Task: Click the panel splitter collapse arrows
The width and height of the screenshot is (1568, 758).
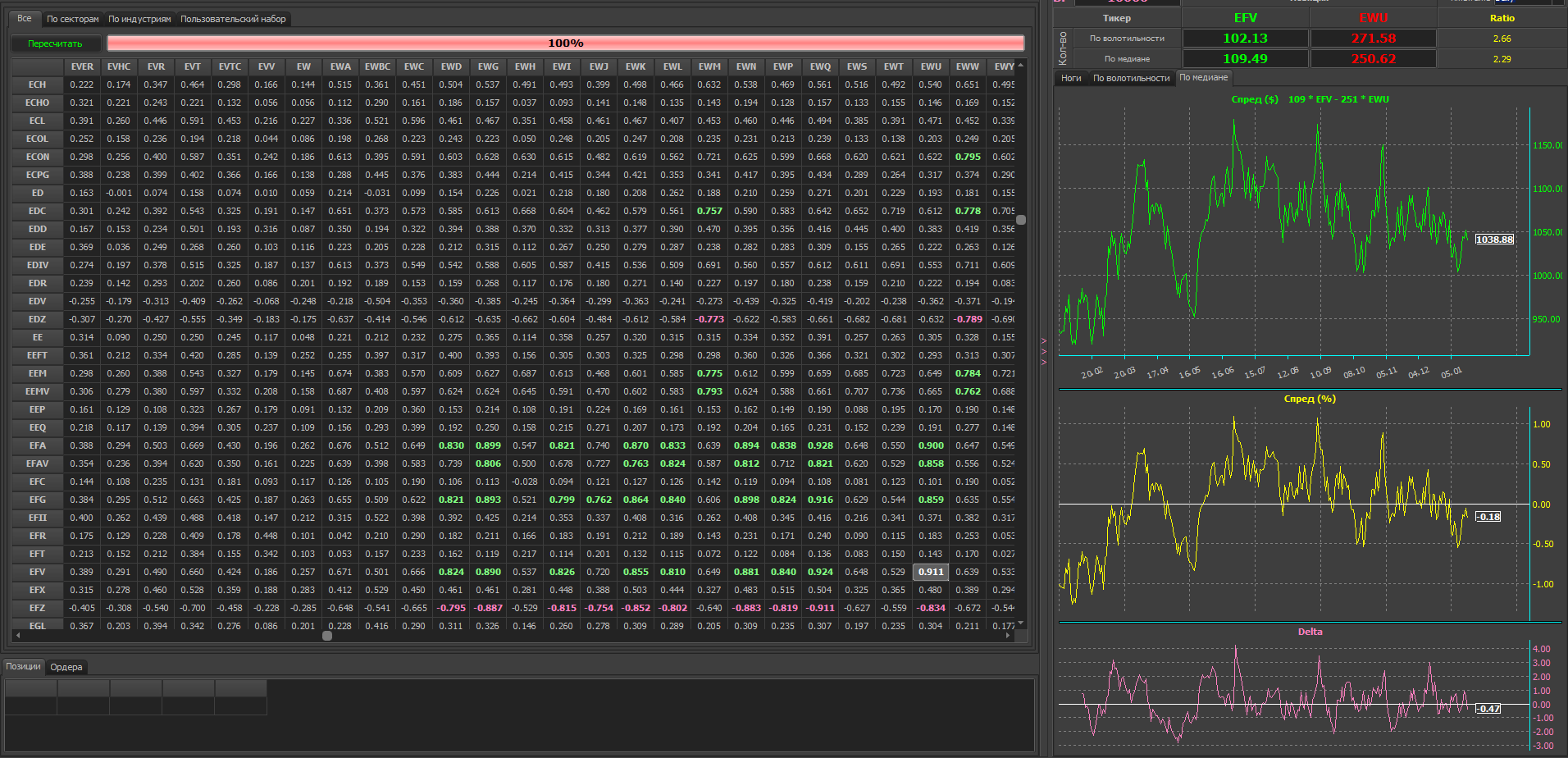Action: point(1044,351)
